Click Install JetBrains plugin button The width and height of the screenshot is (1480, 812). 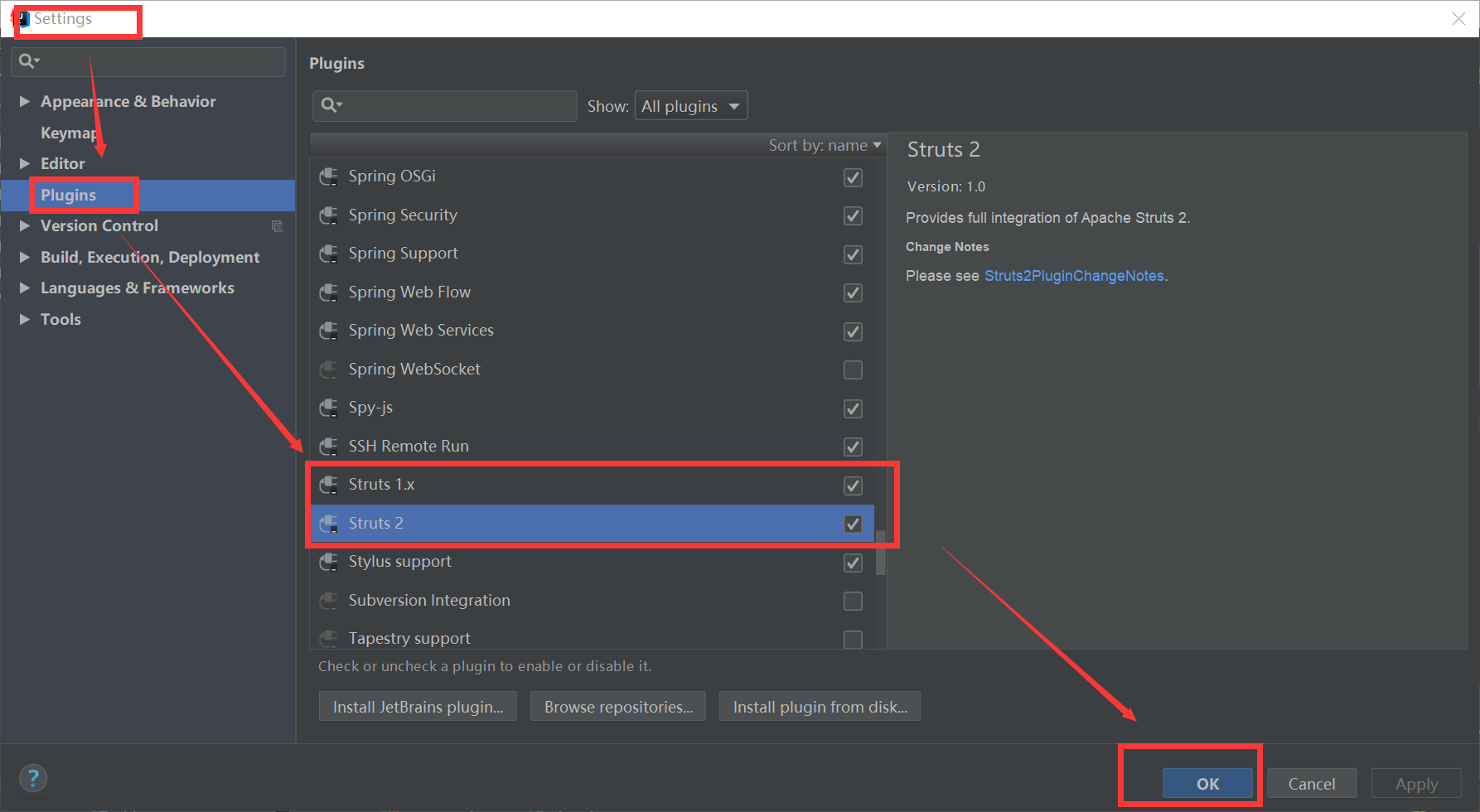[418, 707]
